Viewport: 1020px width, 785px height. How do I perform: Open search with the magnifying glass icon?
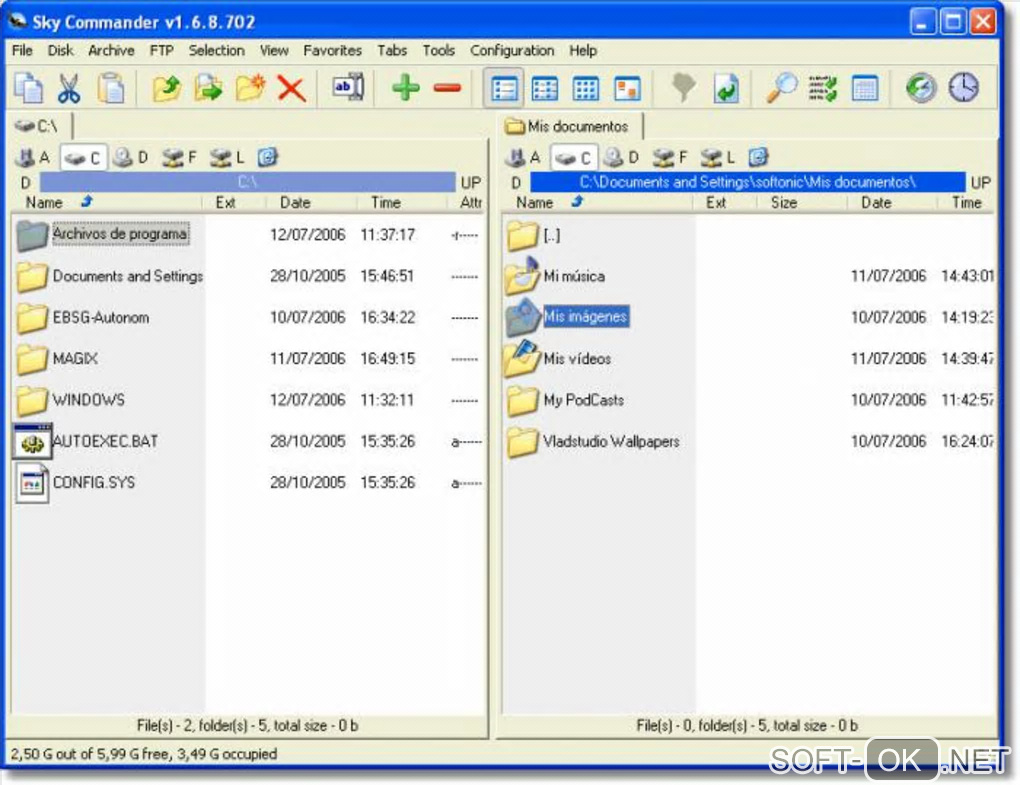[781, 88]
